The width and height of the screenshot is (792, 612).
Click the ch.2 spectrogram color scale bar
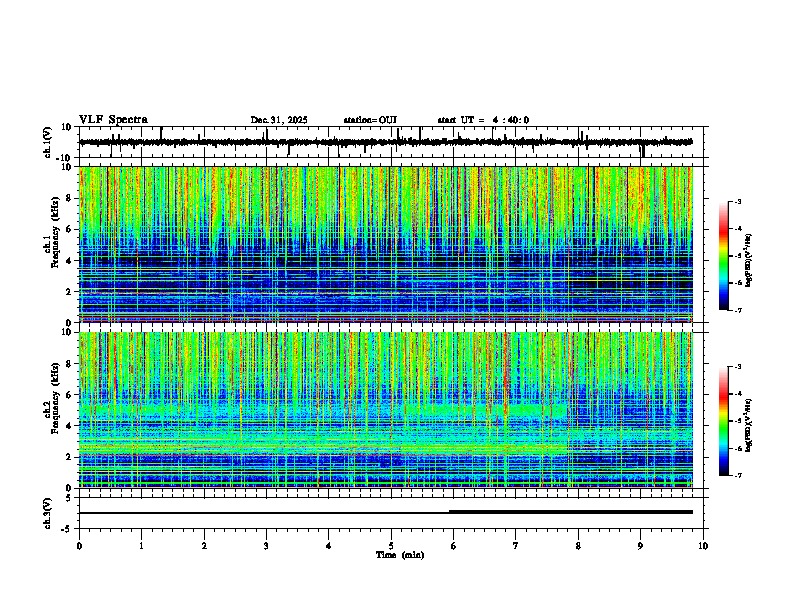(723, 421)
